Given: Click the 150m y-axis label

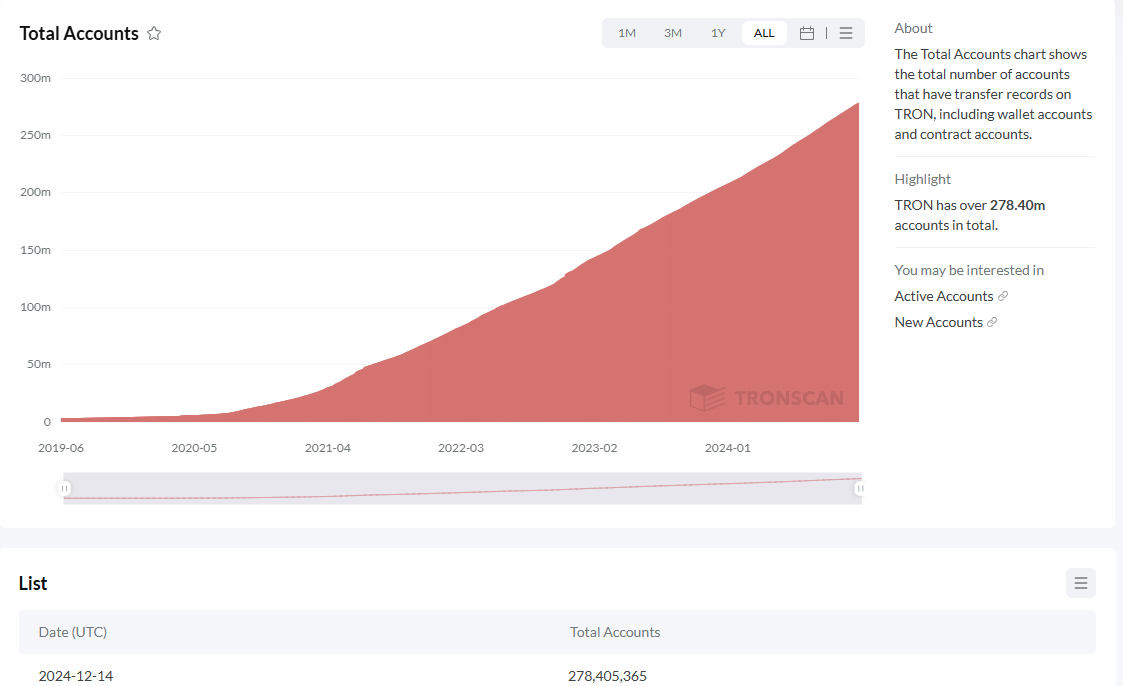Looking at the screenshot, I should point(35,250).
